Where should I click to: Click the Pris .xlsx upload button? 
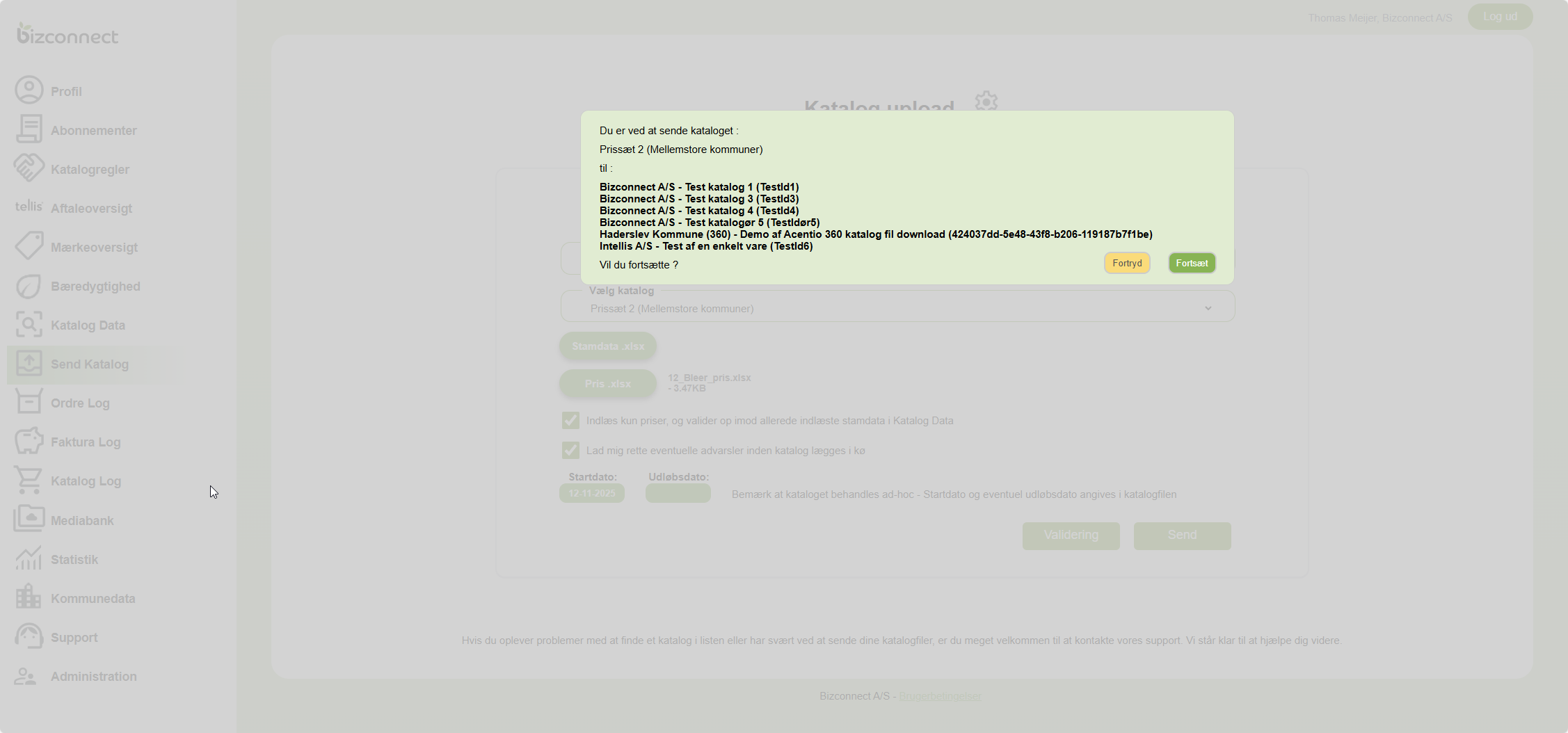click(608, 383)
